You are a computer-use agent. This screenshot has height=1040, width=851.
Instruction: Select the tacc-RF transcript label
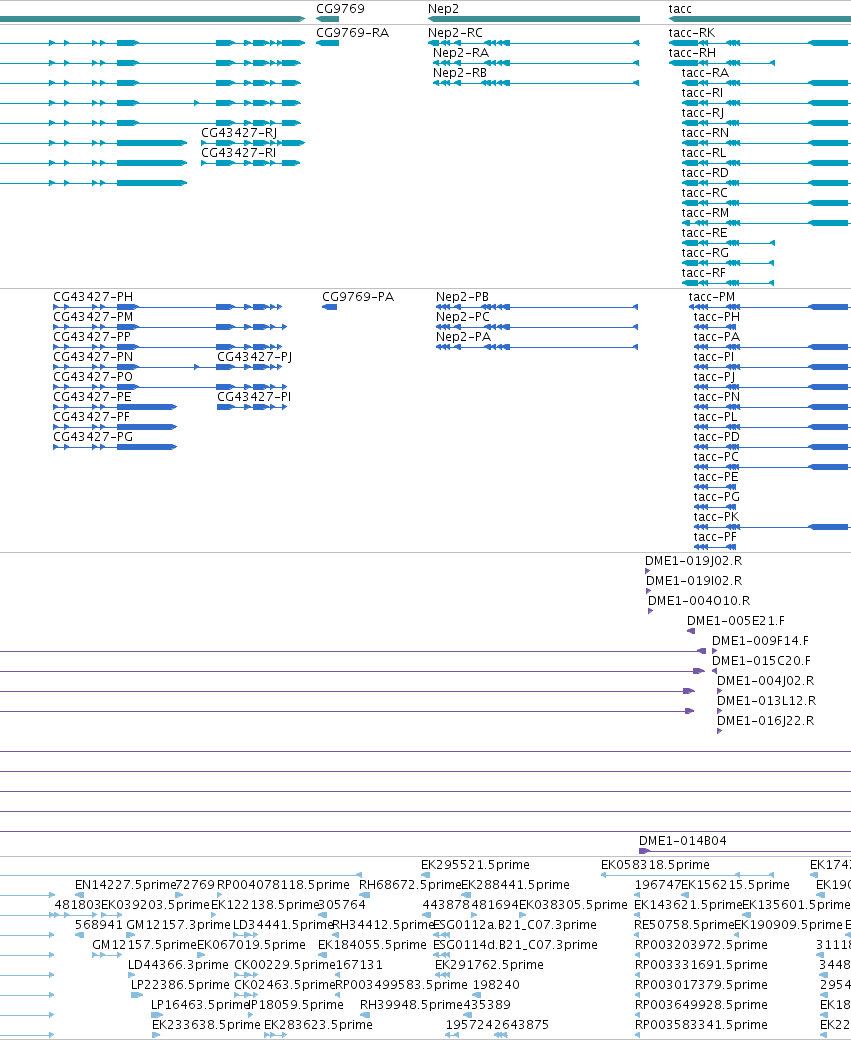pos(704,273)
